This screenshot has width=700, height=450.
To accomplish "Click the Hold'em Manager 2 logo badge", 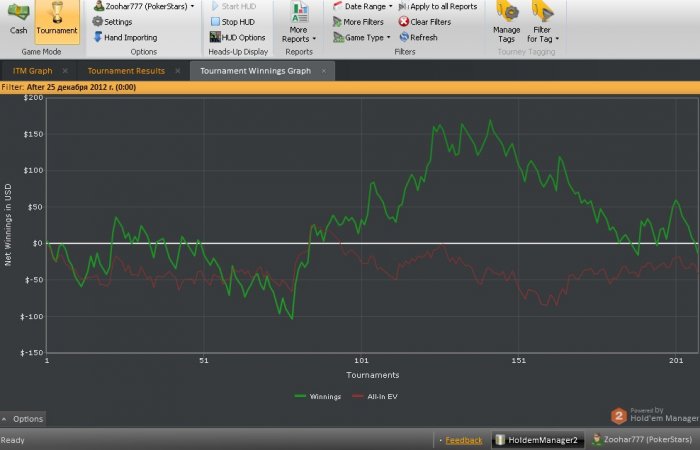I will [619, 417].
